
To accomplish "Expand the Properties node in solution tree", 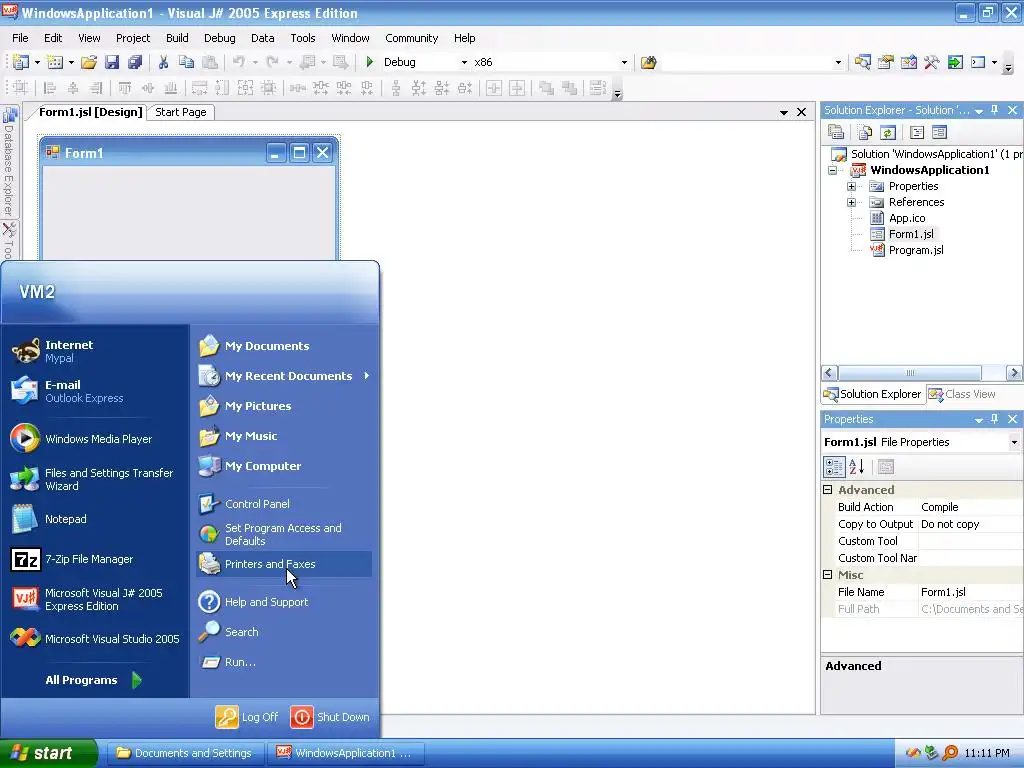I will 852,186.
